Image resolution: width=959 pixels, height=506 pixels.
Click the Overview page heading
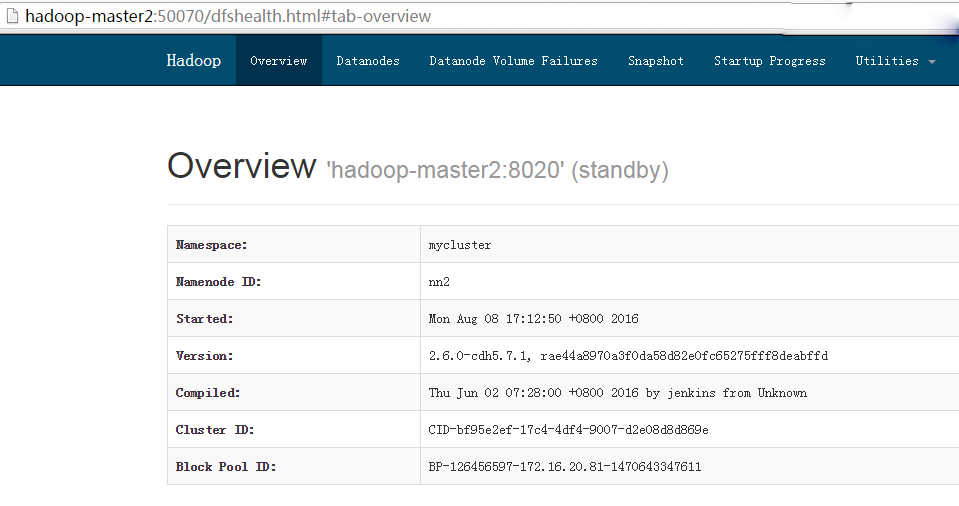click(x=242, y=166)
